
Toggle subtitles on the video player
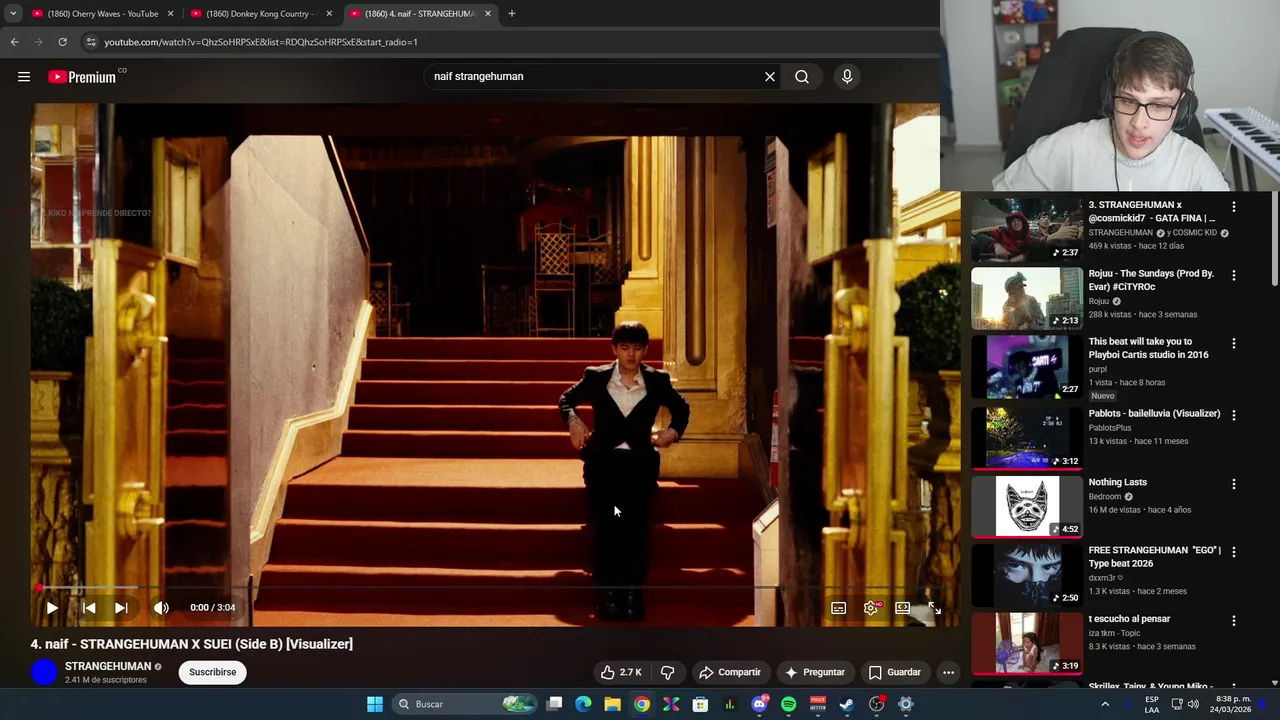coord(839,608)
